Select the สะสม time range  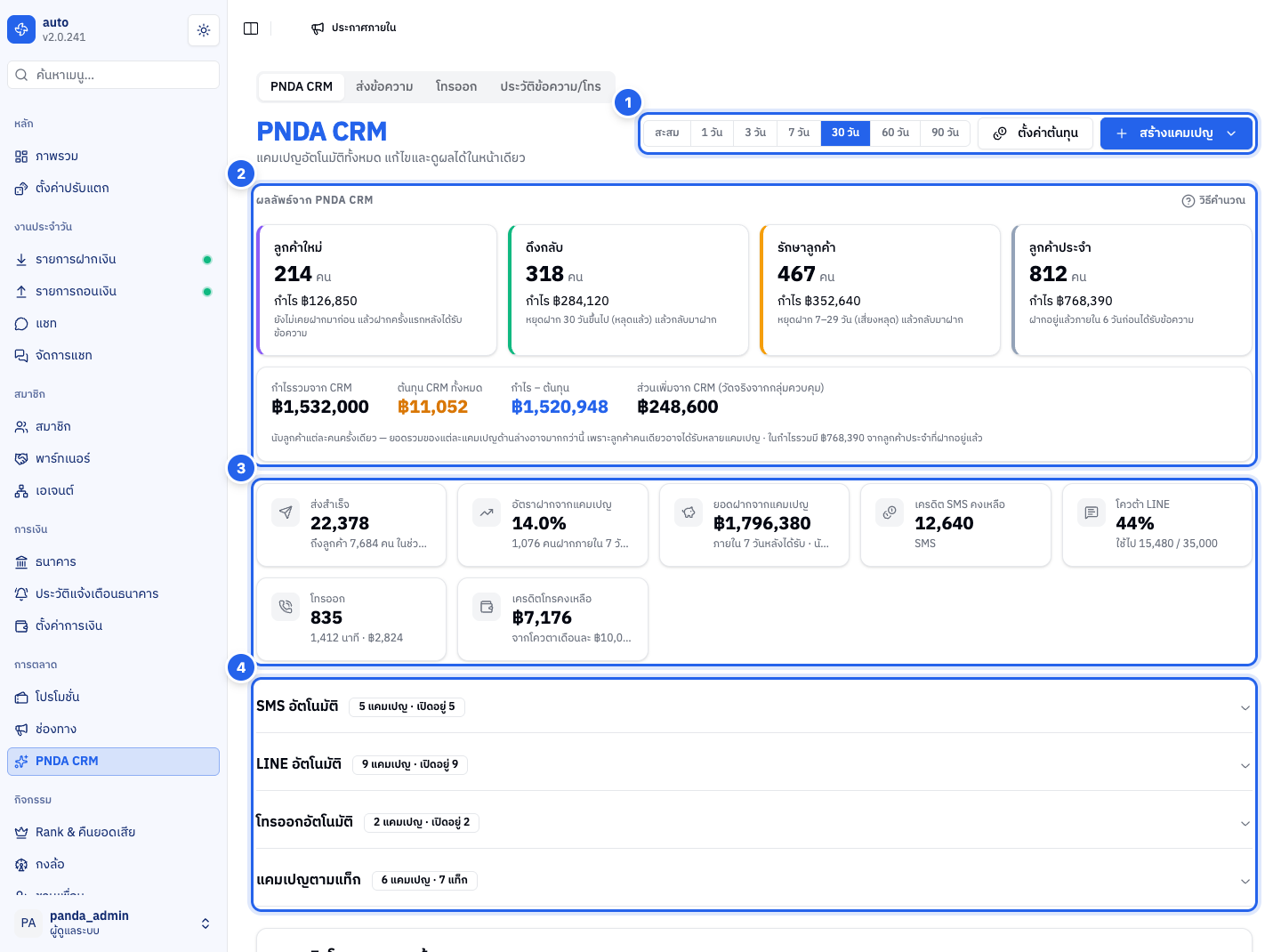pos(667,133)
